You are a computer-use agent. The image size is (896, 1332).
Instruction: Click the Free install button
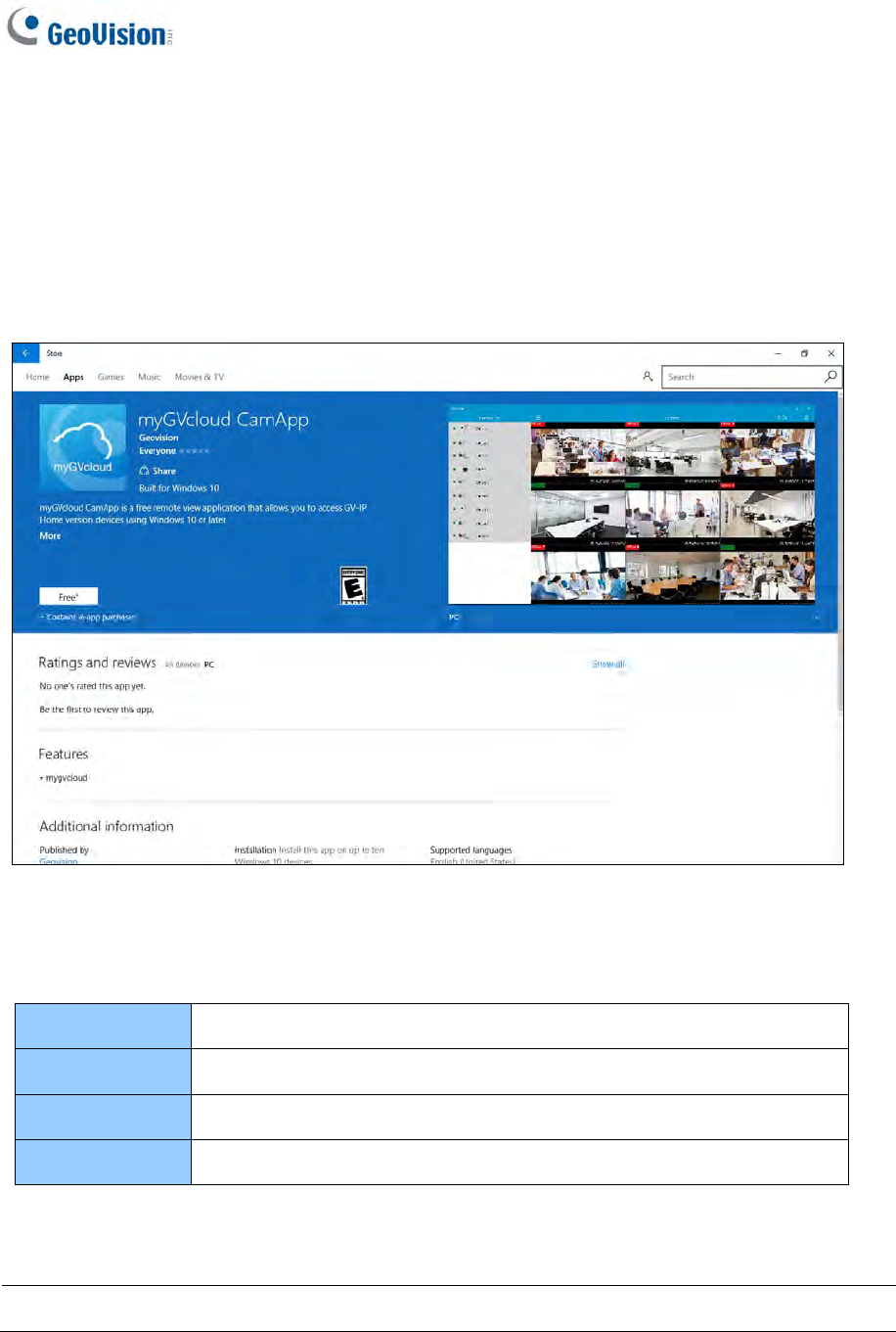point(68,597)
